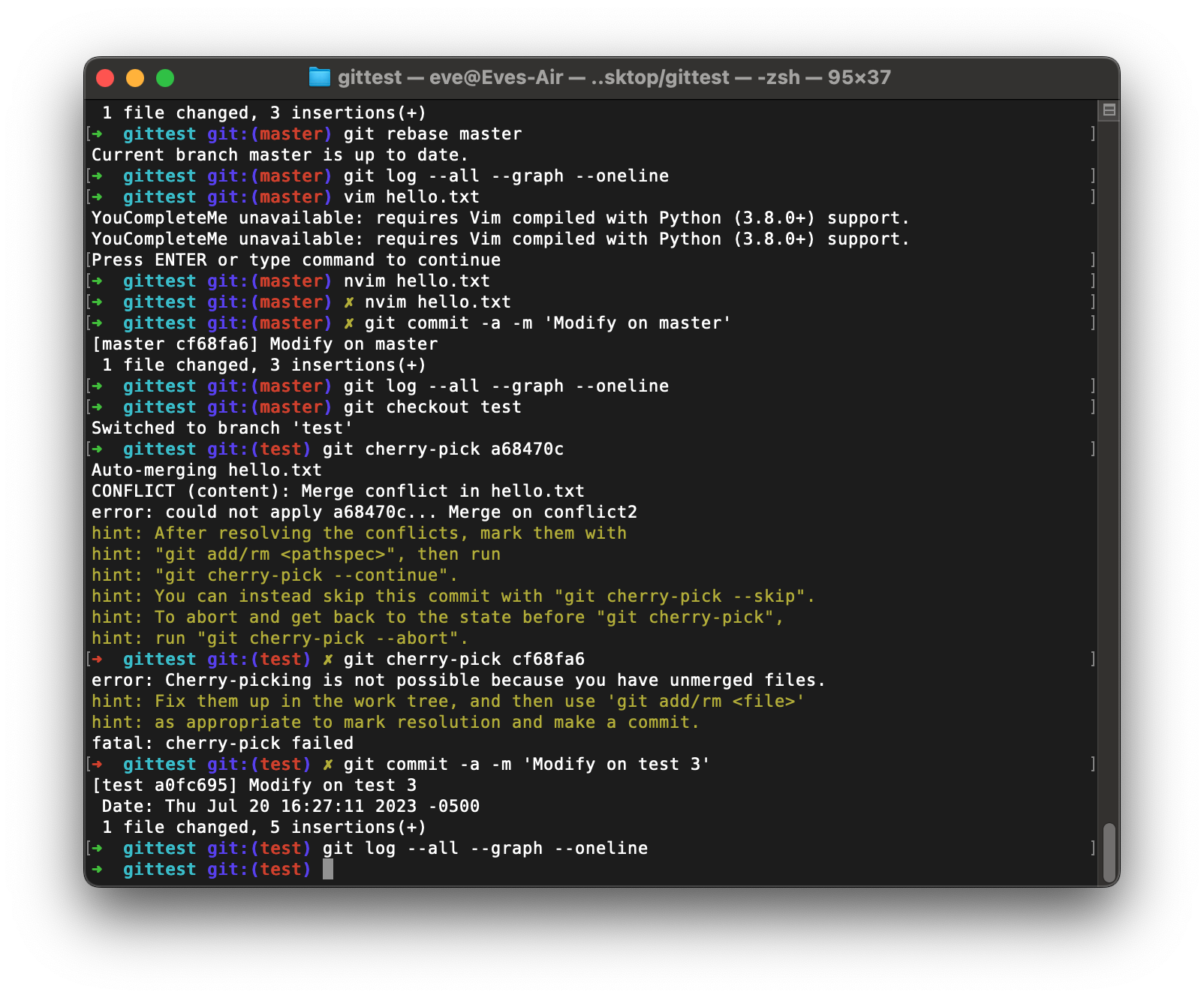This screenshot has width=1204, height=998.
Task: Click the line '[master cf68fa6] Modify on master'
Action: point(264,344)
